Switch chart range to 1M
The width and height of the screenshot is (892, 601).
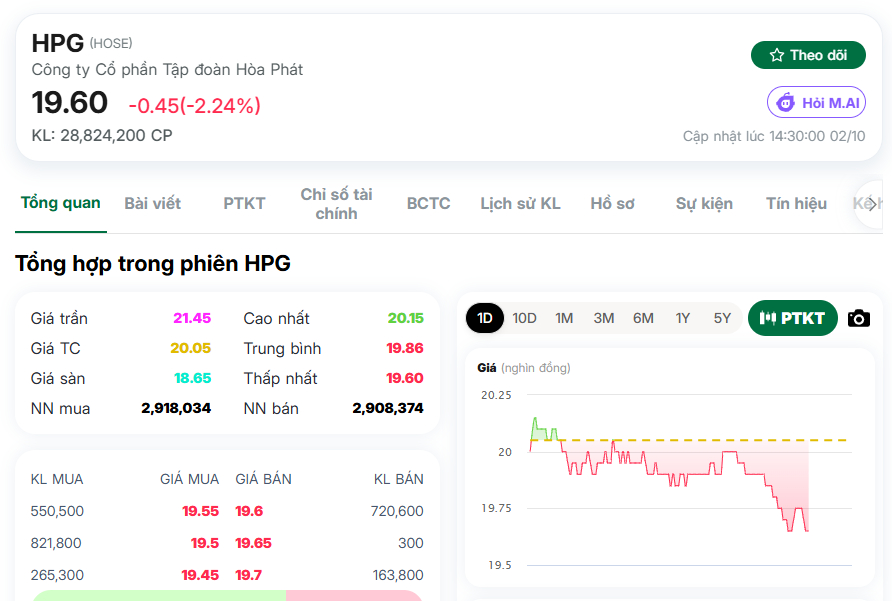tap(564, 318)
